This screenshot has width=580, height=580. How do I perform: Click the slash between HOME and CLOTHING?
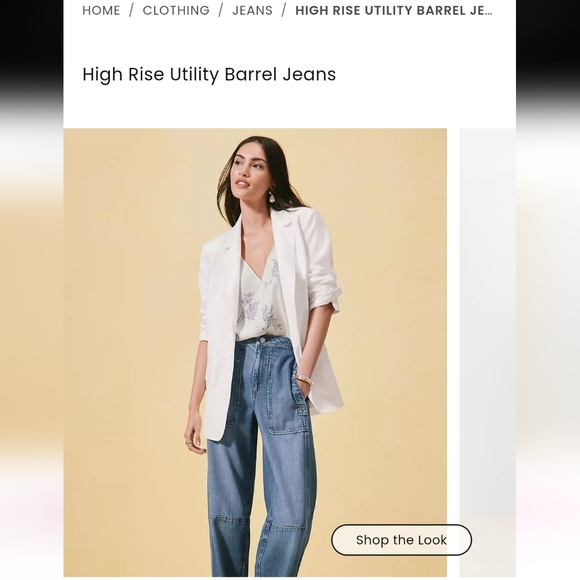pos(131,10)
